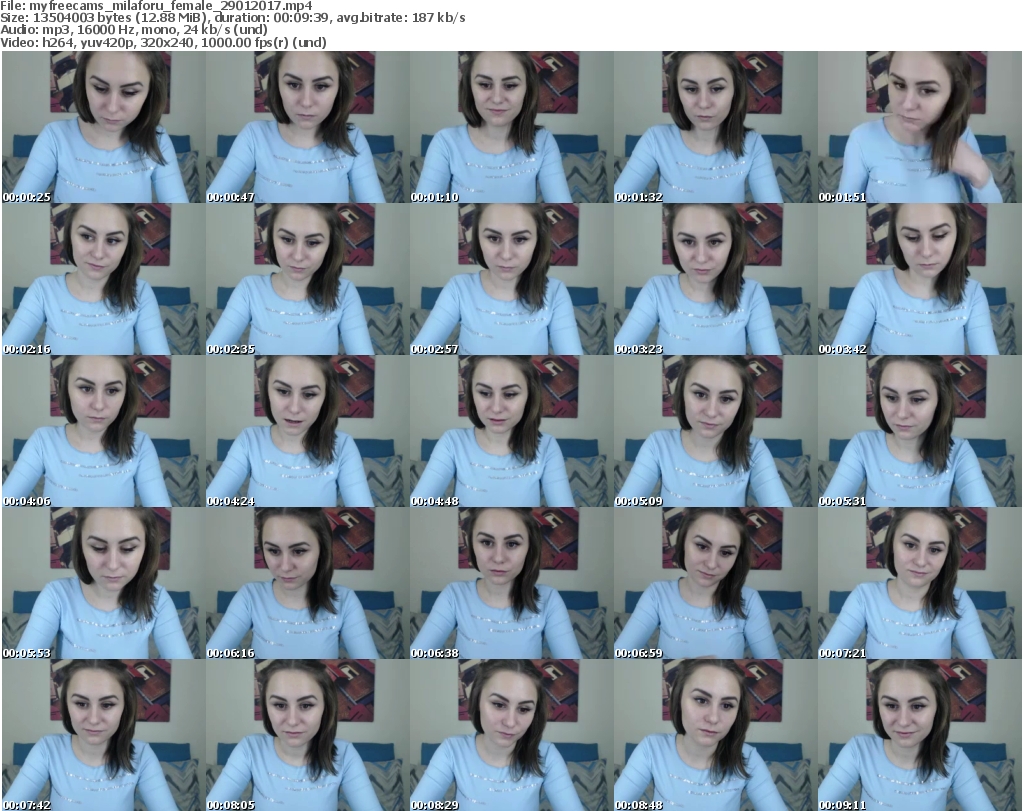Click the 00:08:05 preview frame

pos(308,735)
